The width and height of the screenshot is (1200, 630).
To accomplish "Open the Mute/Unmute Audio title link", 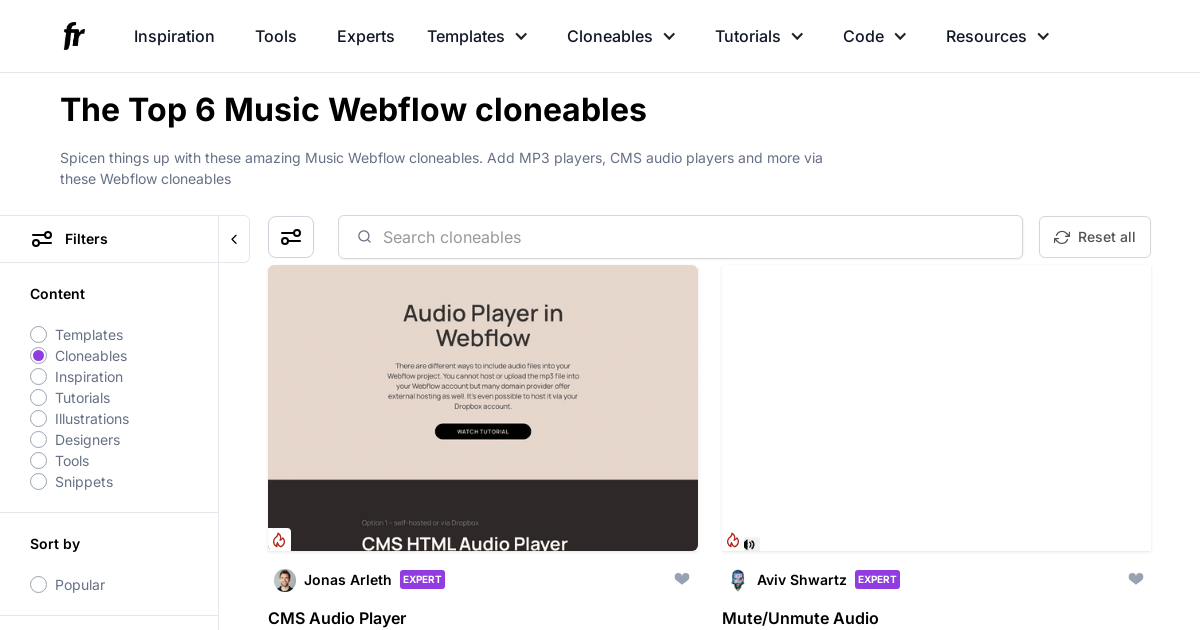I will tap(800, 618).
